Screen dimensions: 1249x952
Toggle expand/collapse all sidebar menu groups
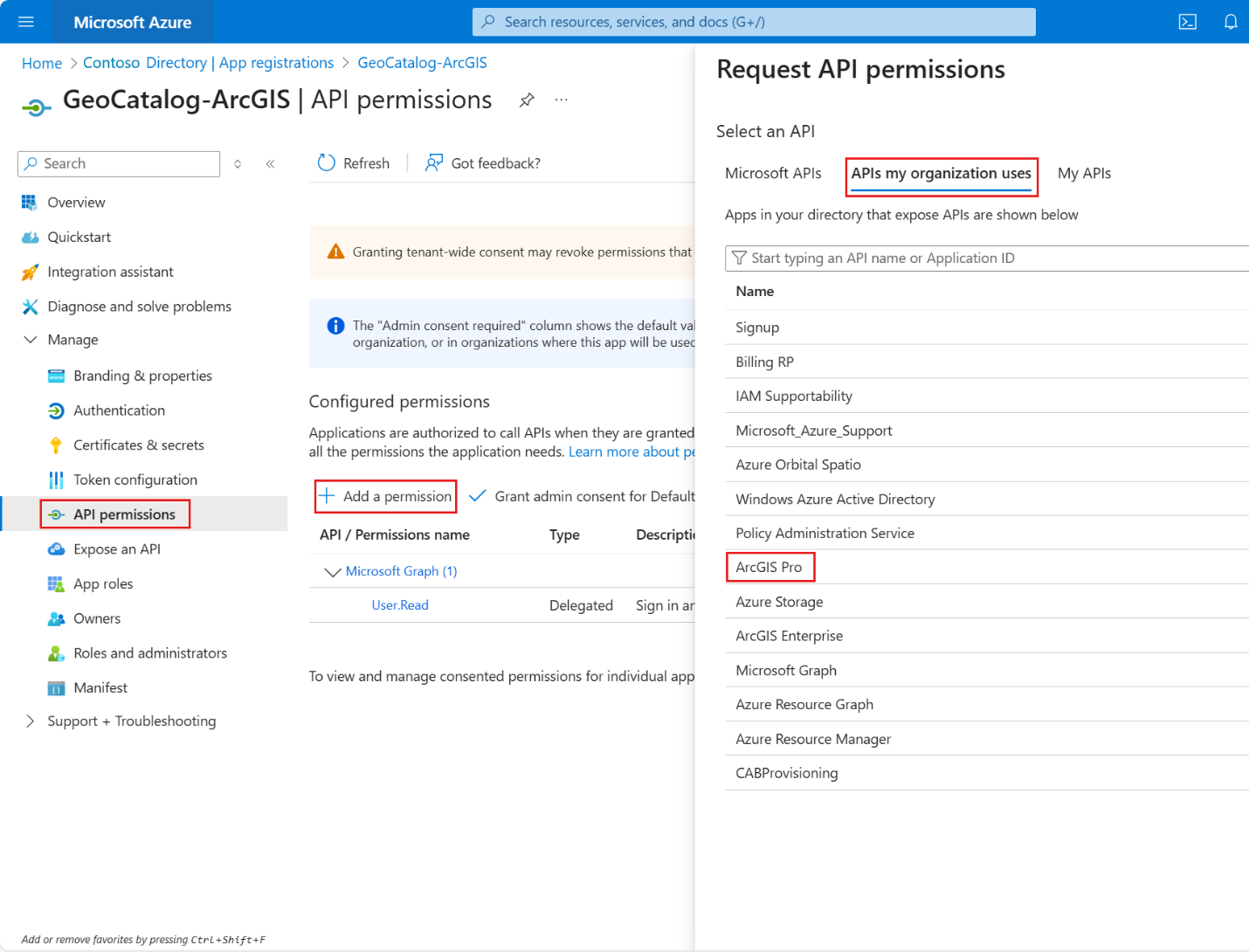pyautogui.click(x=238, y=163)
